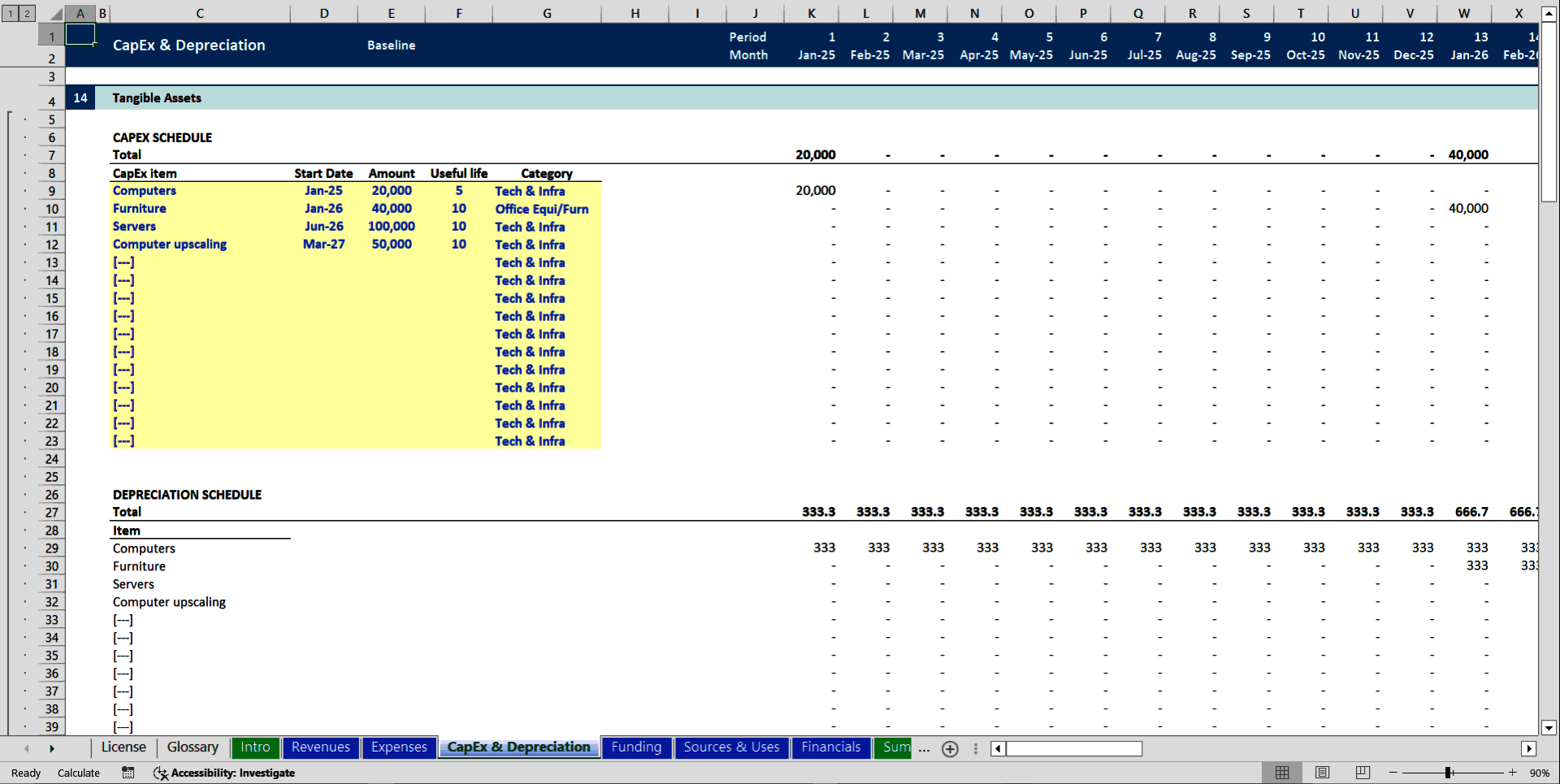Screen dimensions: 1560x784
Task: Zoom out using the minus icon
Action: (x=1393, y=773)
